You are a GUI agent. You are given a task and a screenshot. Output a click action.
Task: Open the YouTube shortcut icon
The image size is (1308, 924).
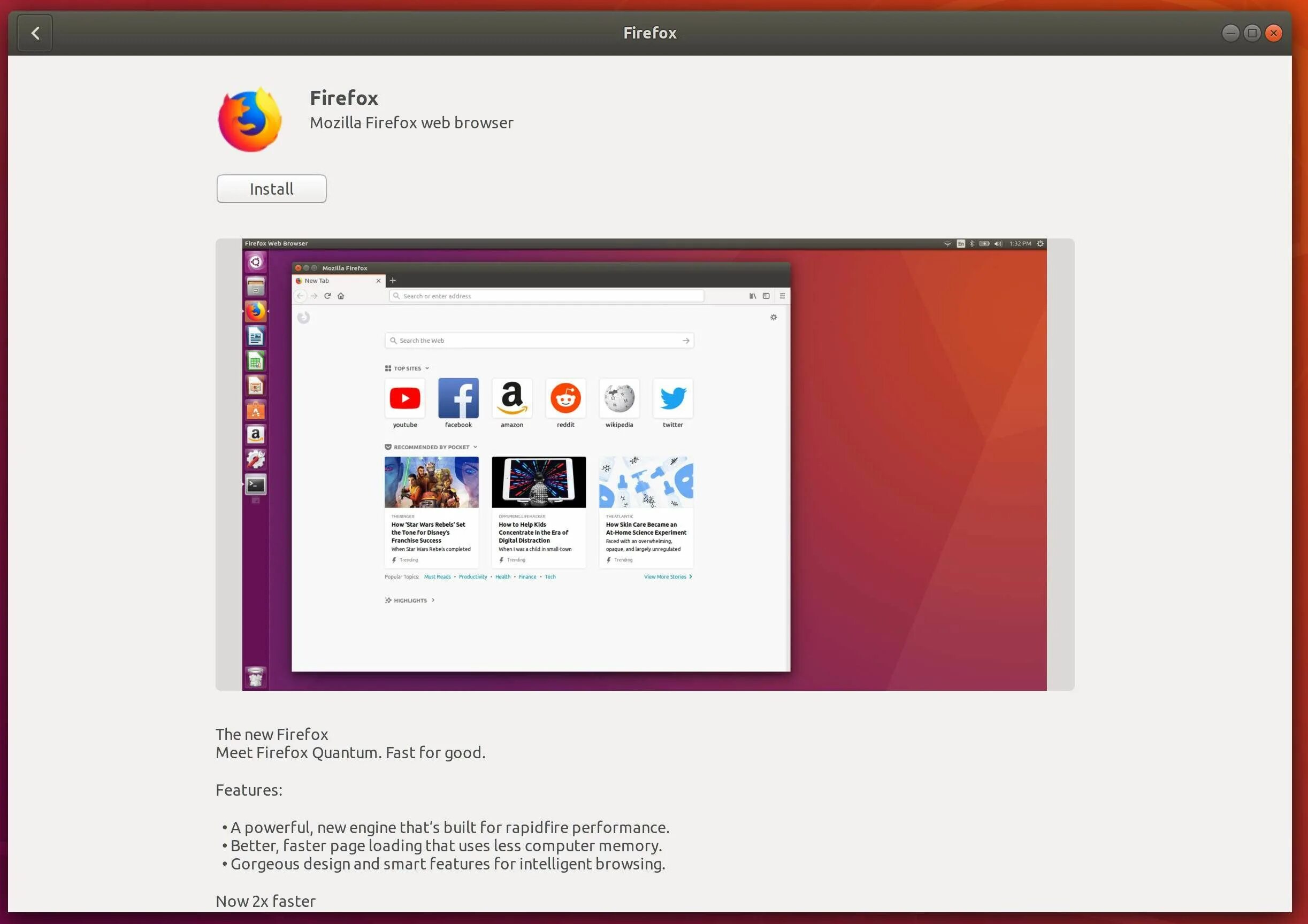404,396
